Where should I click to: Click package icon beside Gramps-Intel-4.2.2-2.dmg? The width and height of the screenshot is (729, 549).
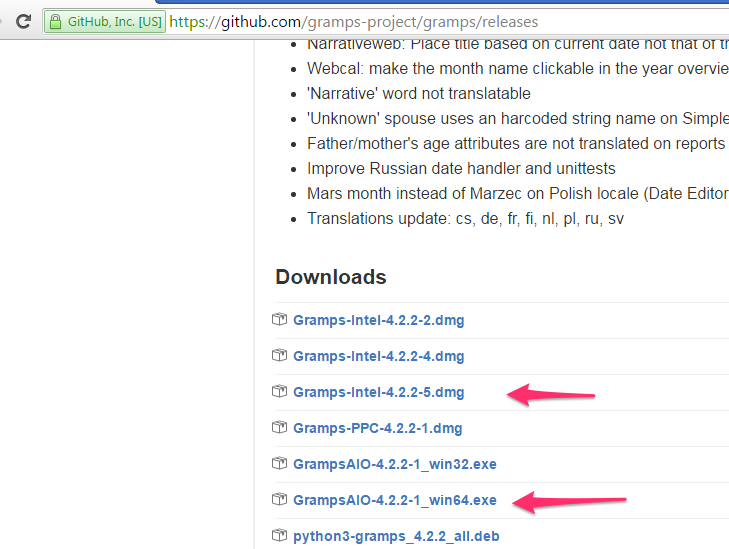coord(279,320)
